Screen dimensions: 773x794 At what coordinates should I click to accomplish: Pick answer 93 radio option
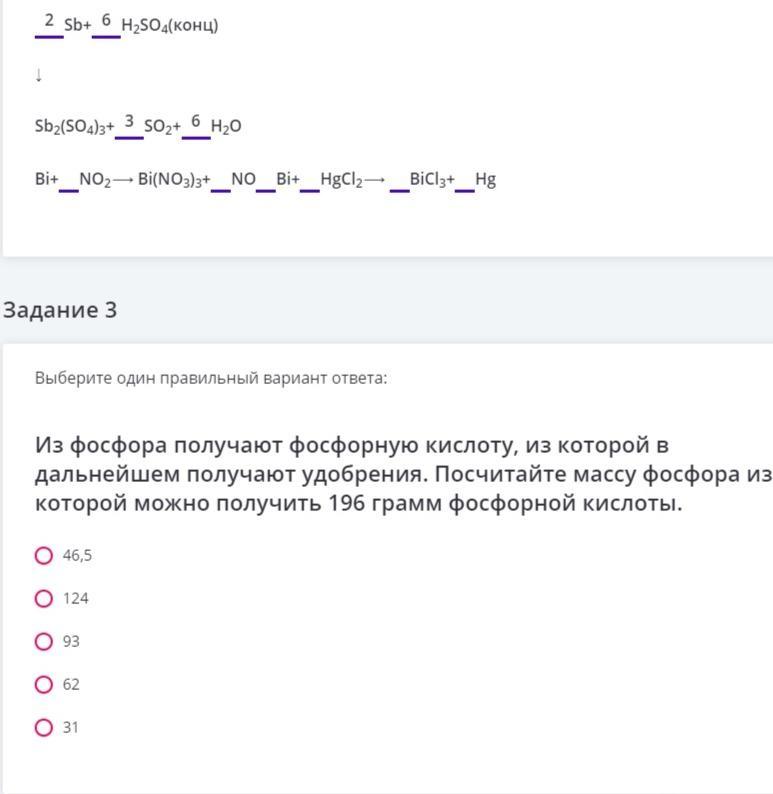44,642
